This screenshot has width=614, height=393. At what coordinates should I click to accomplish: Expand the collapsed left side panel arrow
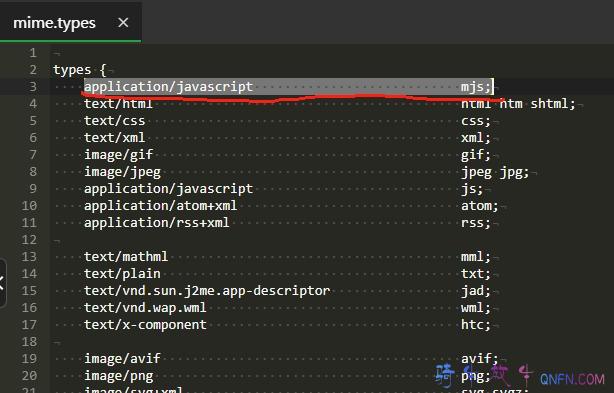coord(2,283)
